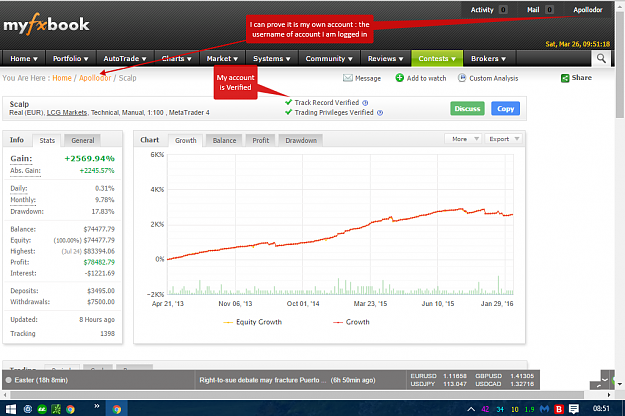
Task: Click the taskbar clock 08:51
Action: coord(601,408)
